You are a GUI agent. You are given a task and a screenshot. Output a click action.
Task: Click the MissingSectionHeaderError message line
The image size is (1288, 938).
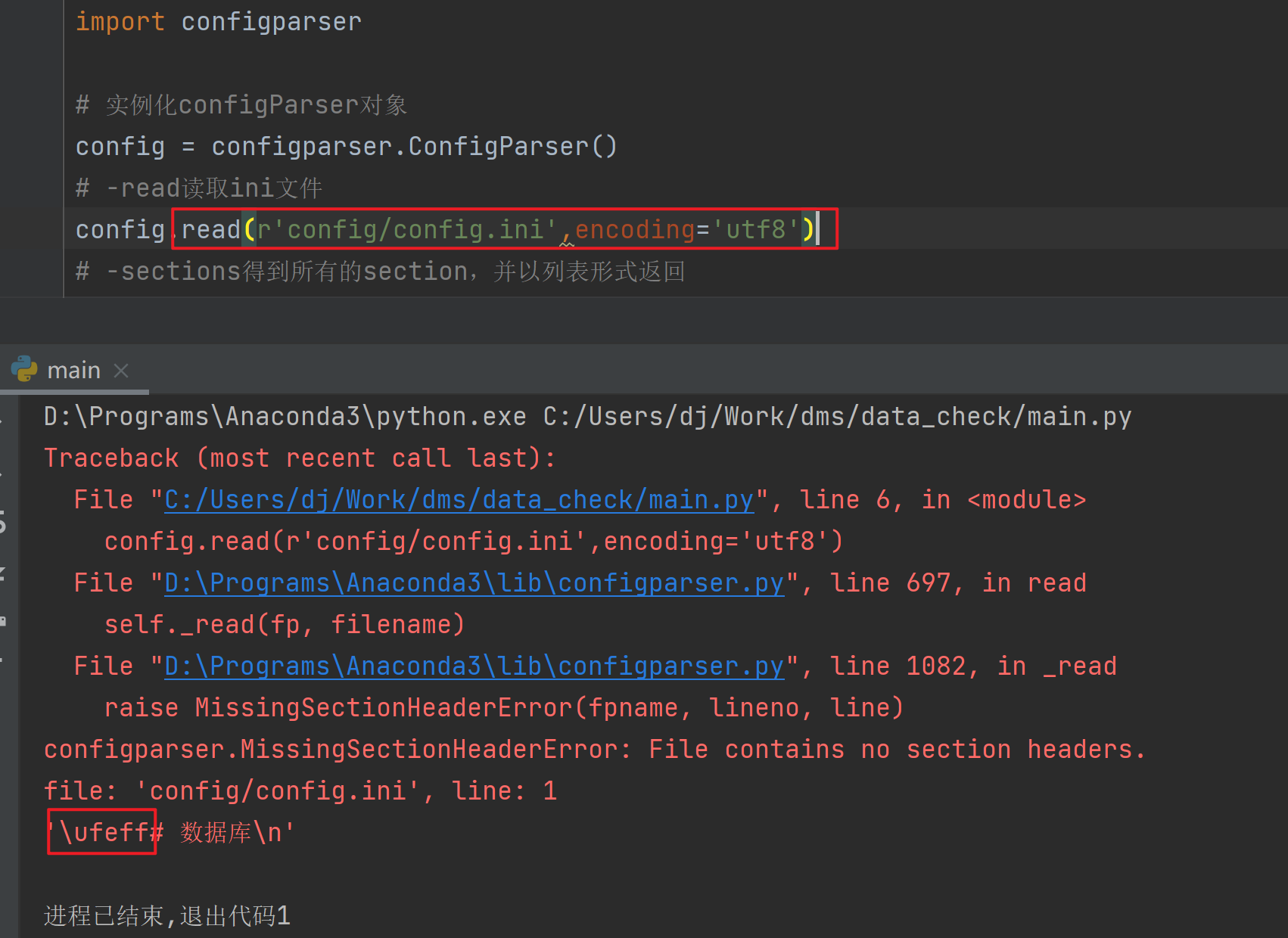pos(593,748)
